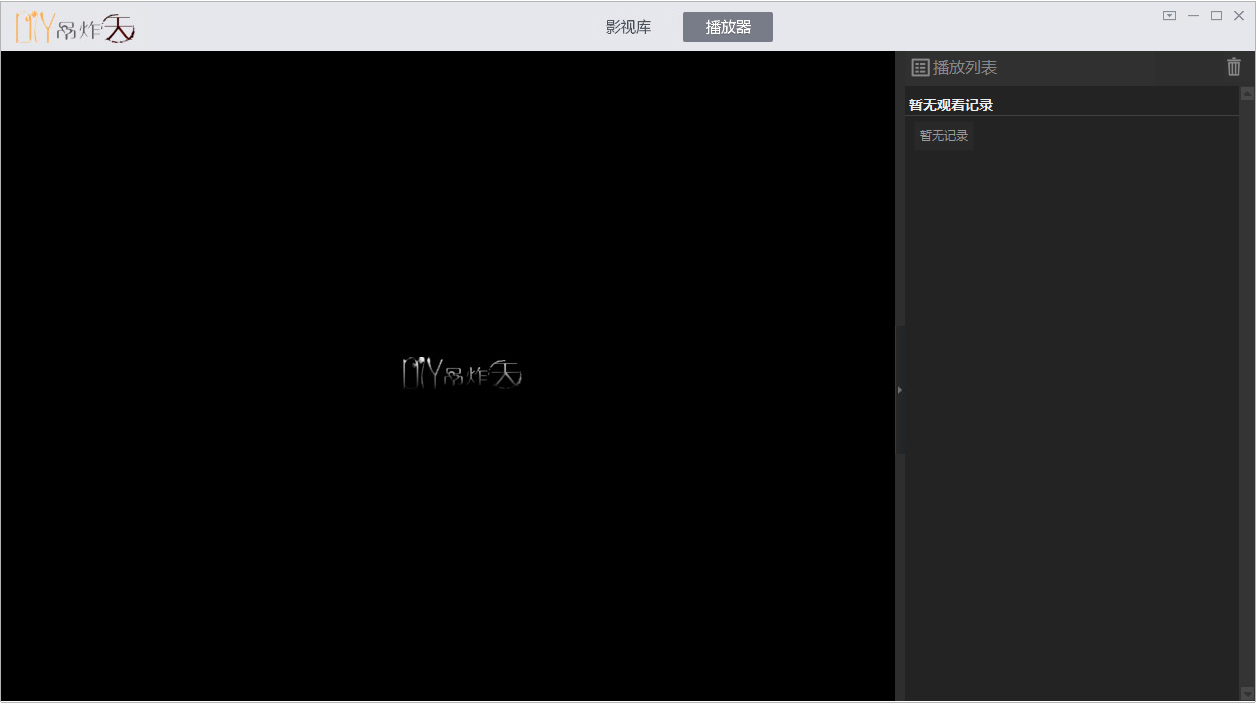The image size is (1256, 704).
Task: Minimize the player window
Action: [1193, 15]
